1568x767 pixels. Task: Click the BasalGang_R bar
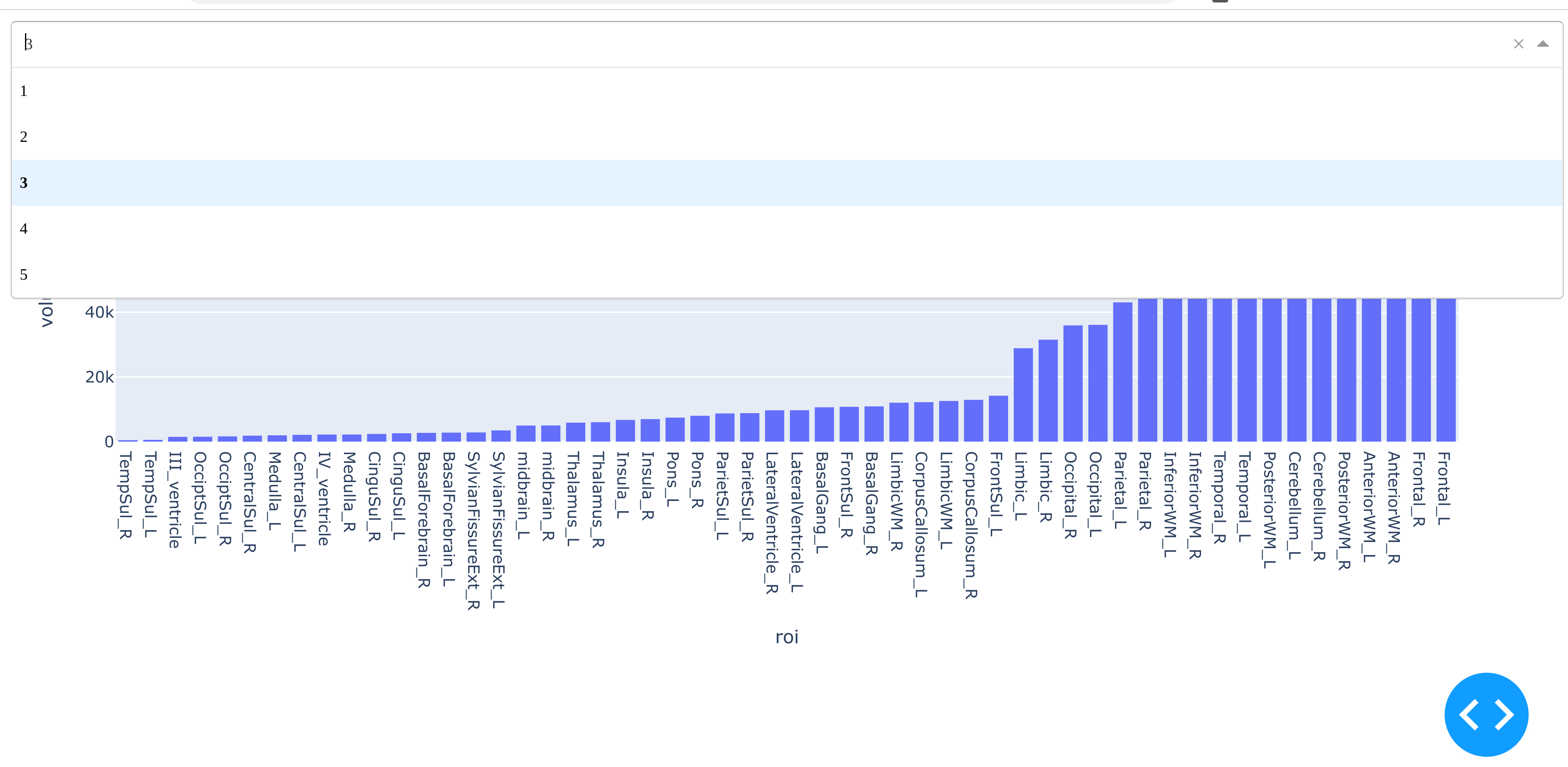point(874,424)
